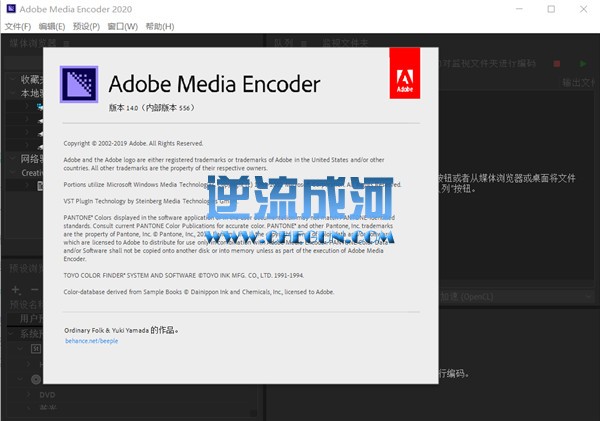
Task: Click the add preset plus icon
Action: pyautogui.click(x=16, y=290)
